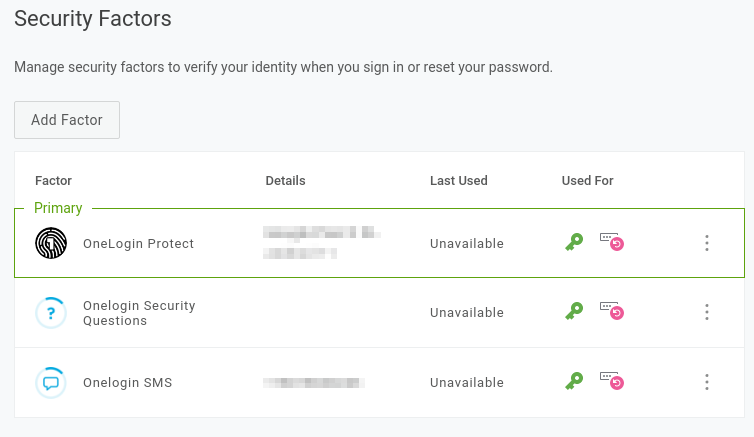The image size is (754, 437).
Task: Click password reset icon for Security Questions
Action: [x=611, y=311]
